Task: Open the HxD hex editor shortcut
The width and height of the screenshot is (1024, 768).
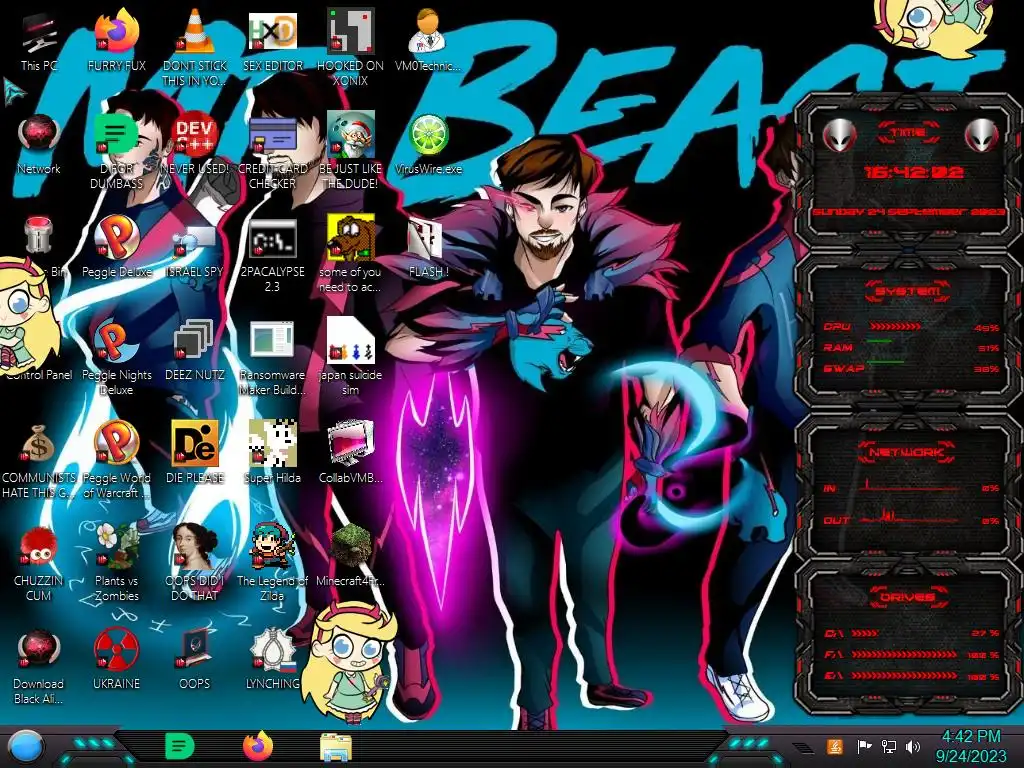Action: click(x=273, y=40)
